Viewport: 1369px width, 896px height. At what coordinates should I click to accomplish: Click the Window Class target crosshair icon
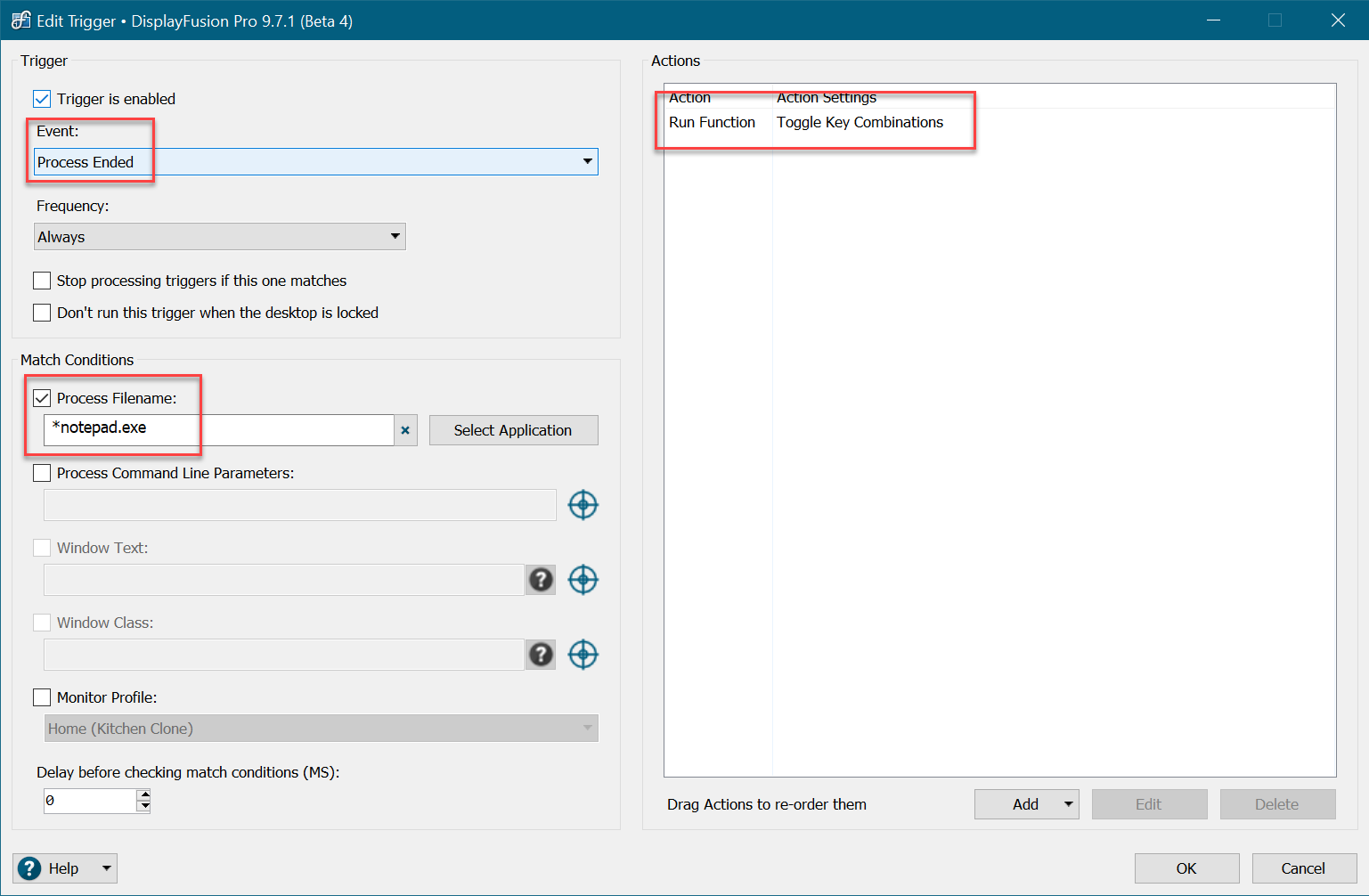[583, 655]
